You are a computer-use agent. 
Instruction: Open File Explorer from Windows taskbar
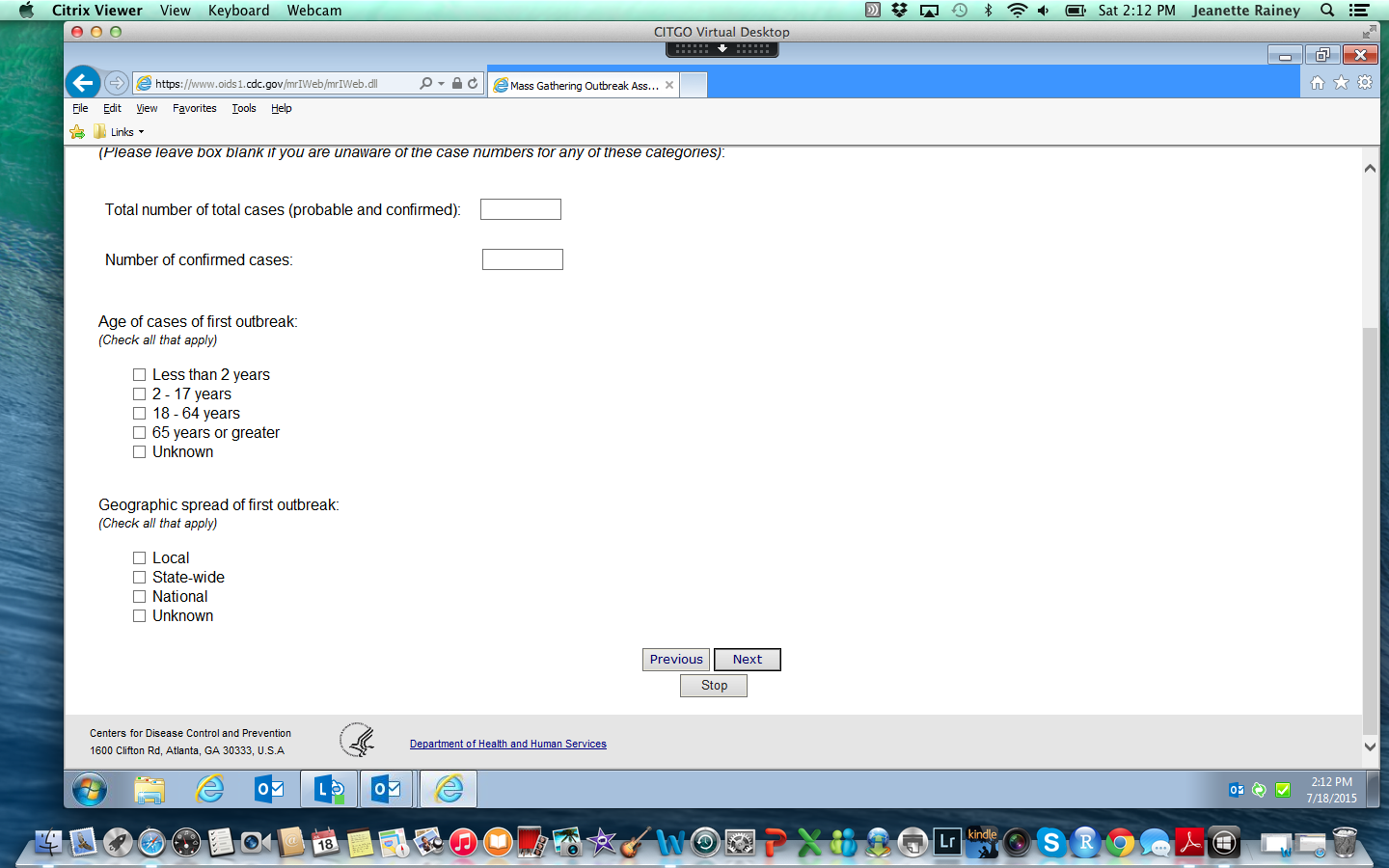pos(150,790)
